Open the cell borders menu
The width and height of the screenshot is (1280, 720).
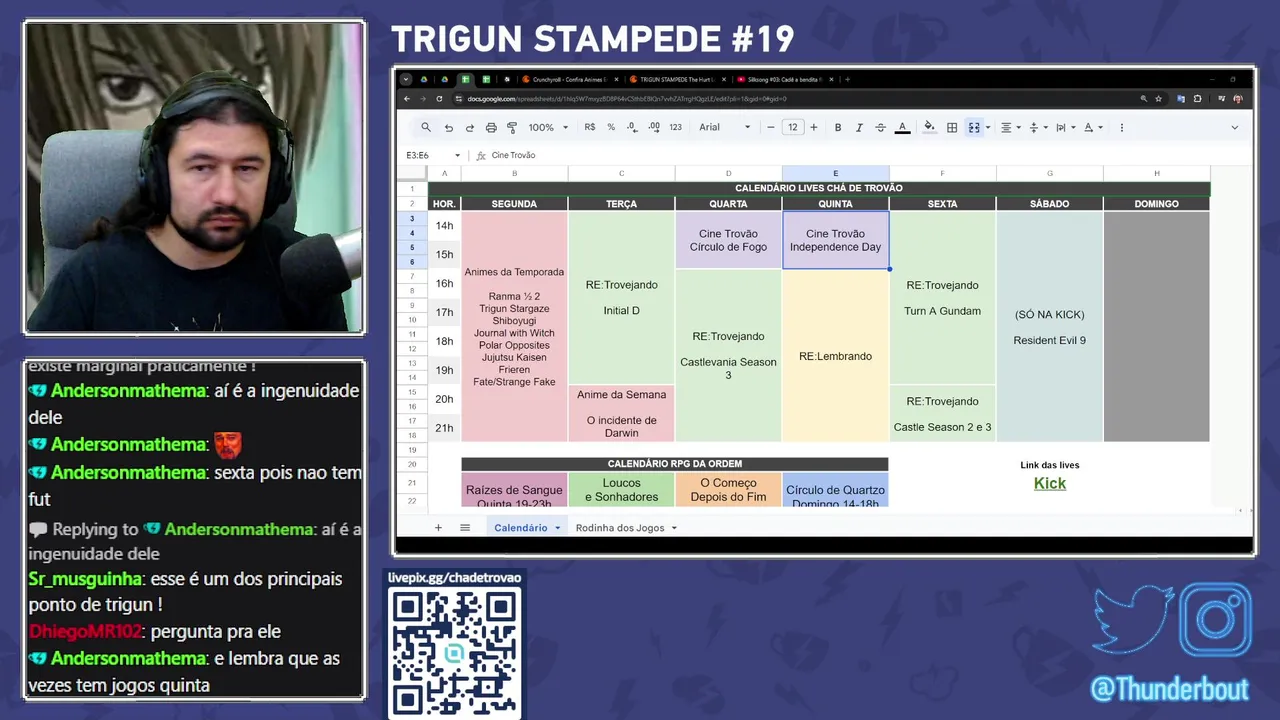click(x=952, y=127)
